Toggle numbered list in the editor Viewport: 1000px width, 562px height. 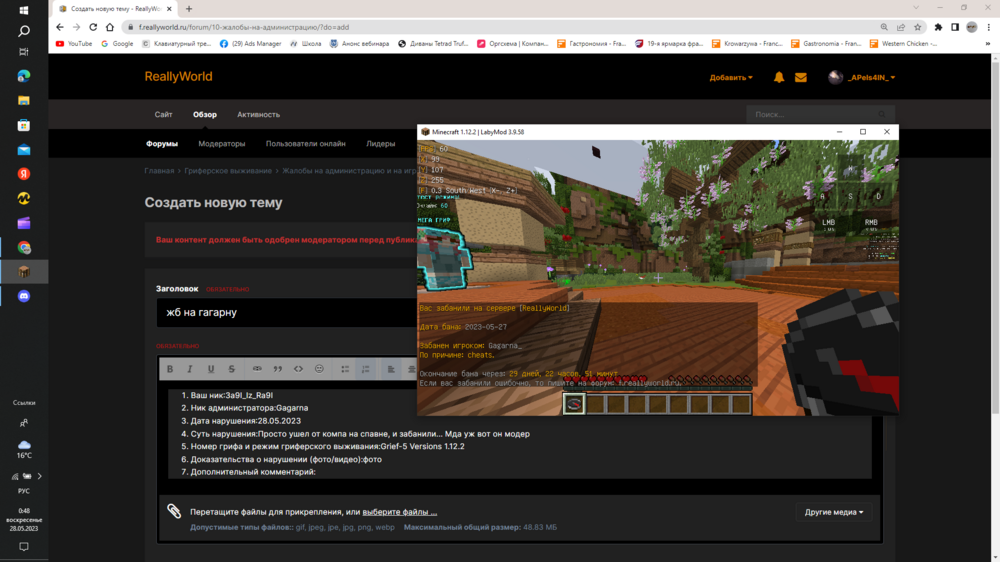point(365,369)
